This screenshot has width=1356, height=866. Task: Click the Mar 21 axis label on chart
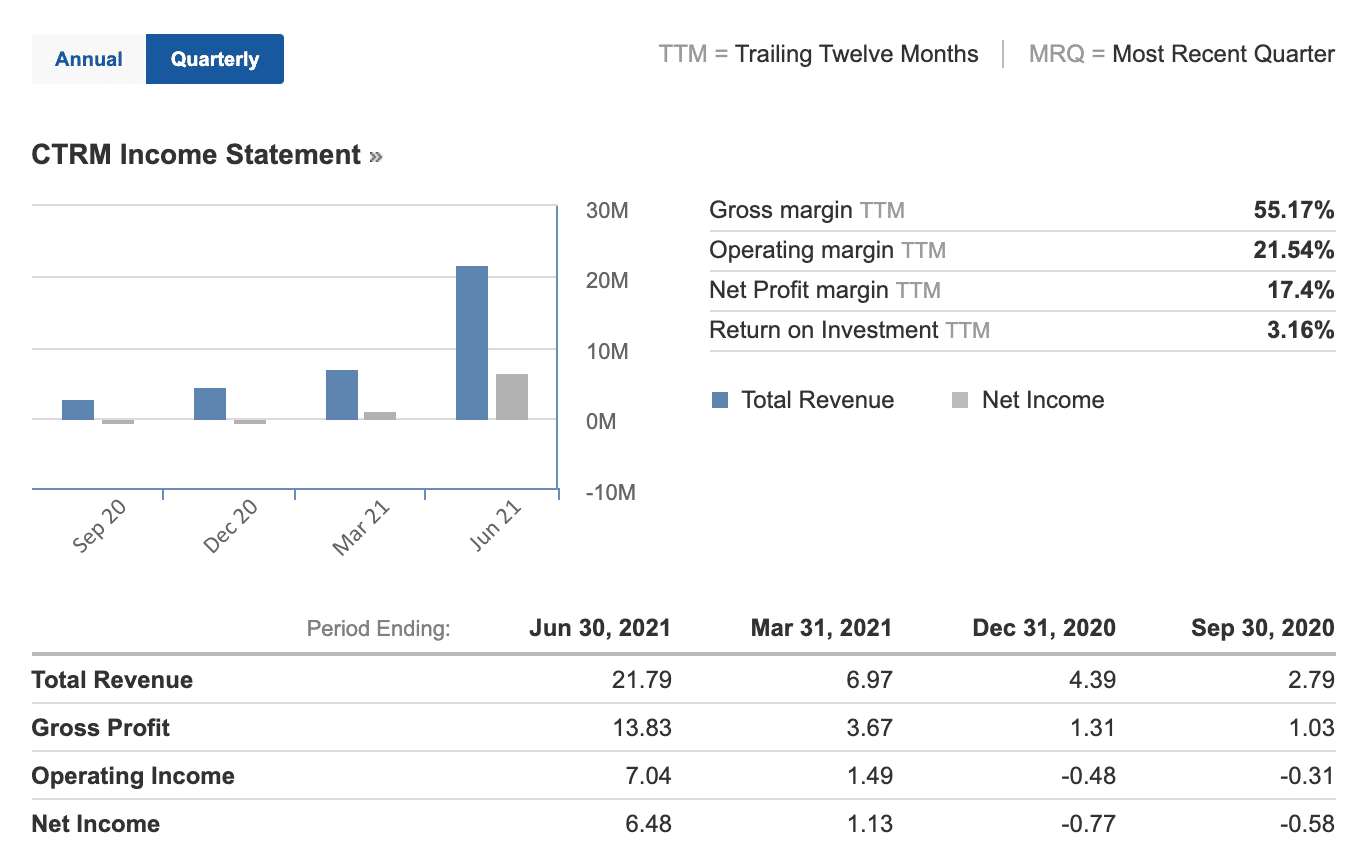coord(361,529)
